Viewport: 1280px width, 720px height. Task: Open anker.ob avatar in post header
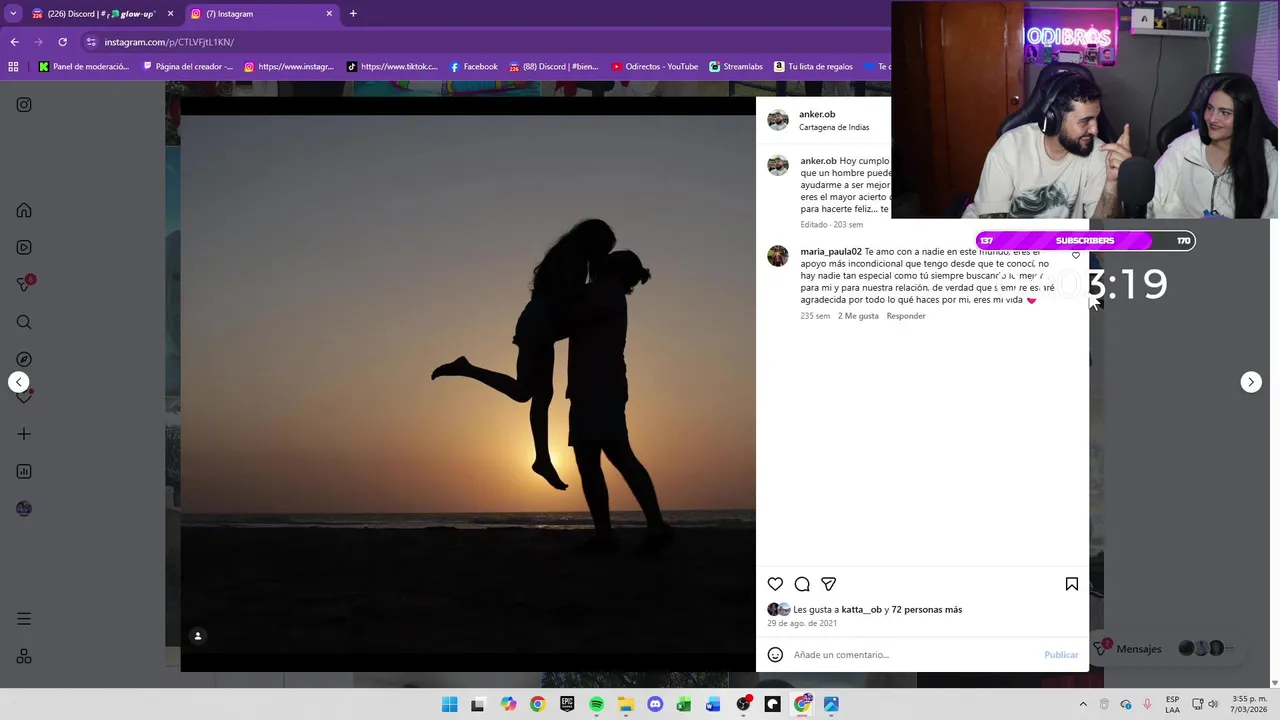[778, 120]
